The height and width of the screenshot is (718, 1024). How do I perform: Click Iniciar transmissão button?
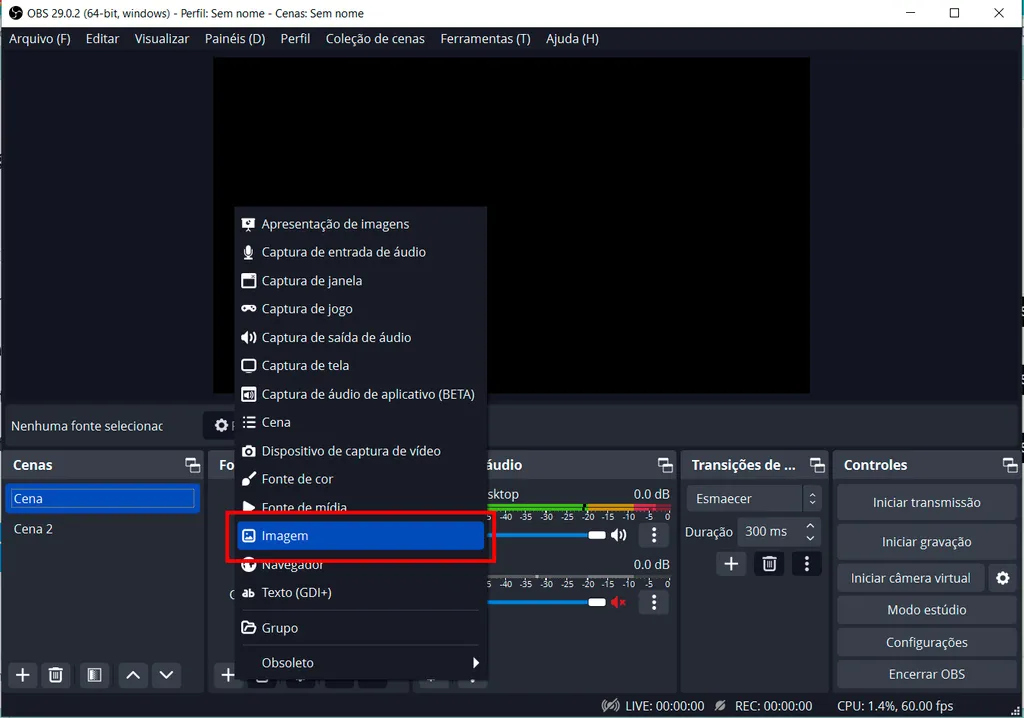[x=927, y=502]
